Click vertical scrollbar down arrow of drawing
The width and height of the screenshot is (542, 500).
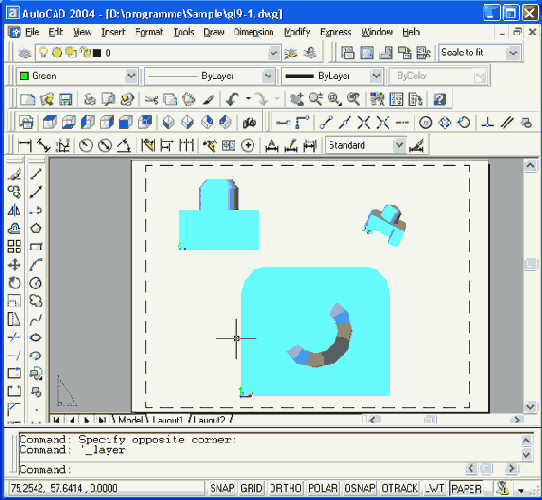pos(530,406)
